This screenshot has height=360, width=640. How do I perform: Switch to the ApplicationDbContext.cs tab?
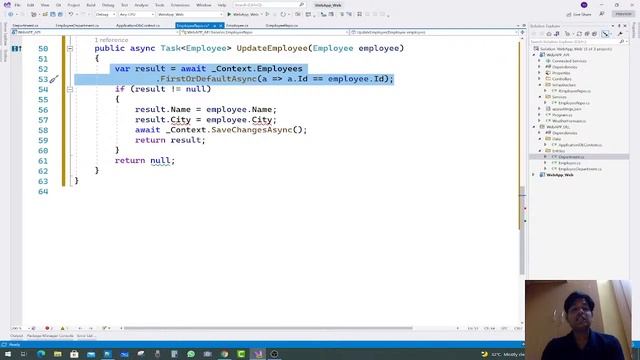click(x=138, y=25)
